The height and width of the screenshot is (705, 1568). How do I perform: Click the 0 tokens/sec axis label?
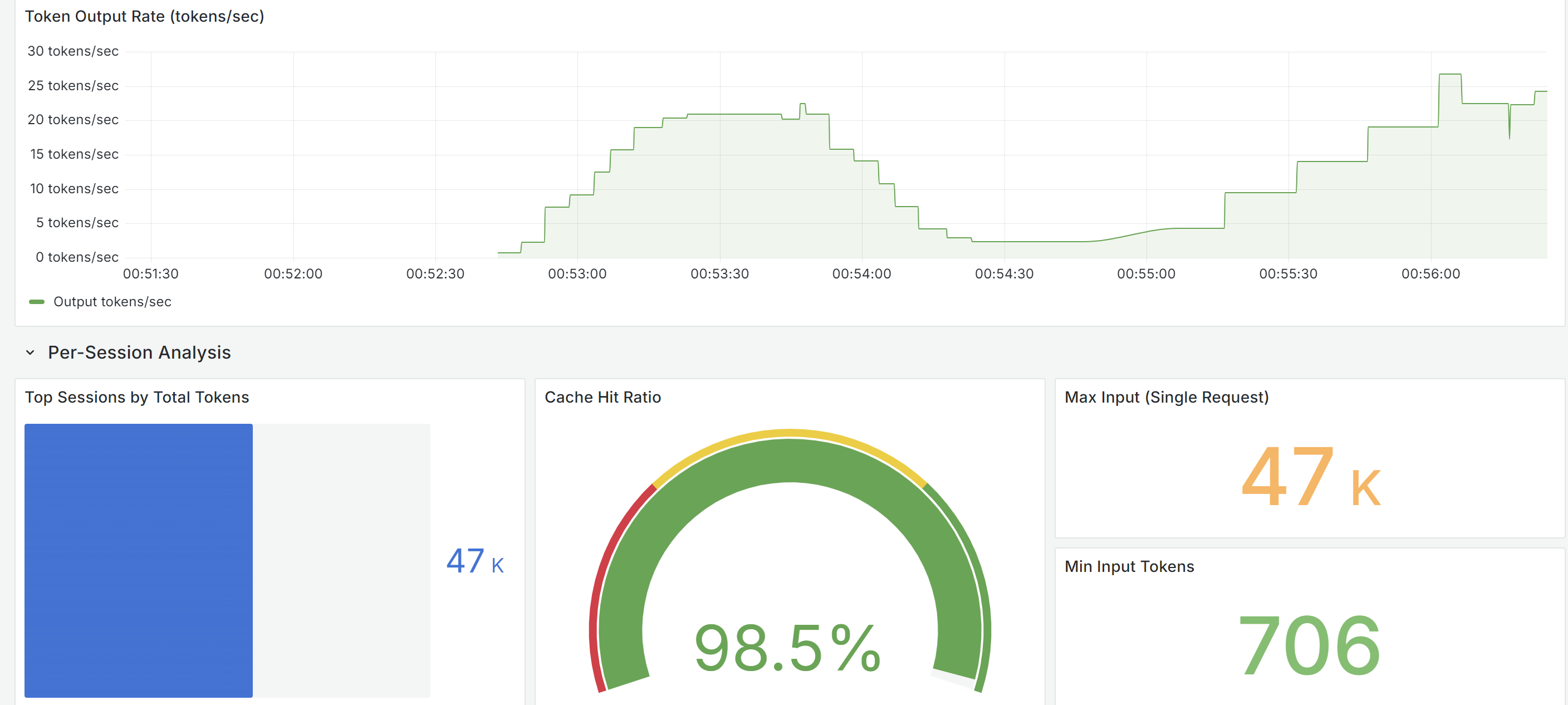click(77, 257)
